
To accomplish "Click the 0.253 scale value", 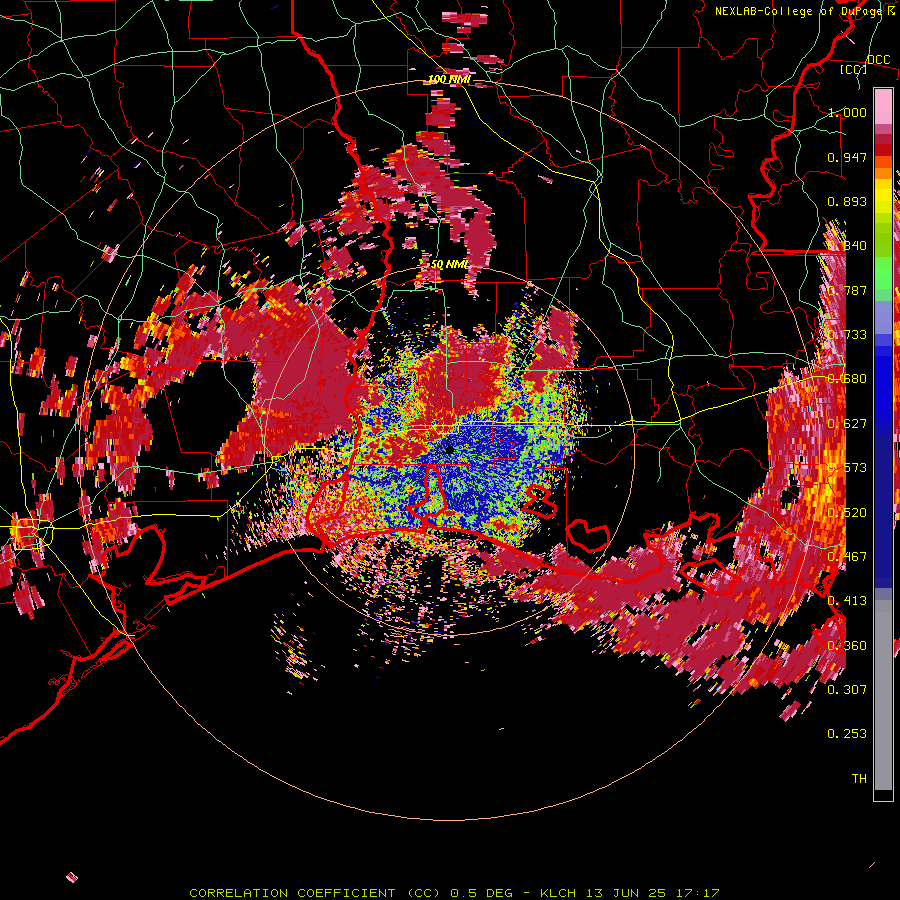I will 847,734.
